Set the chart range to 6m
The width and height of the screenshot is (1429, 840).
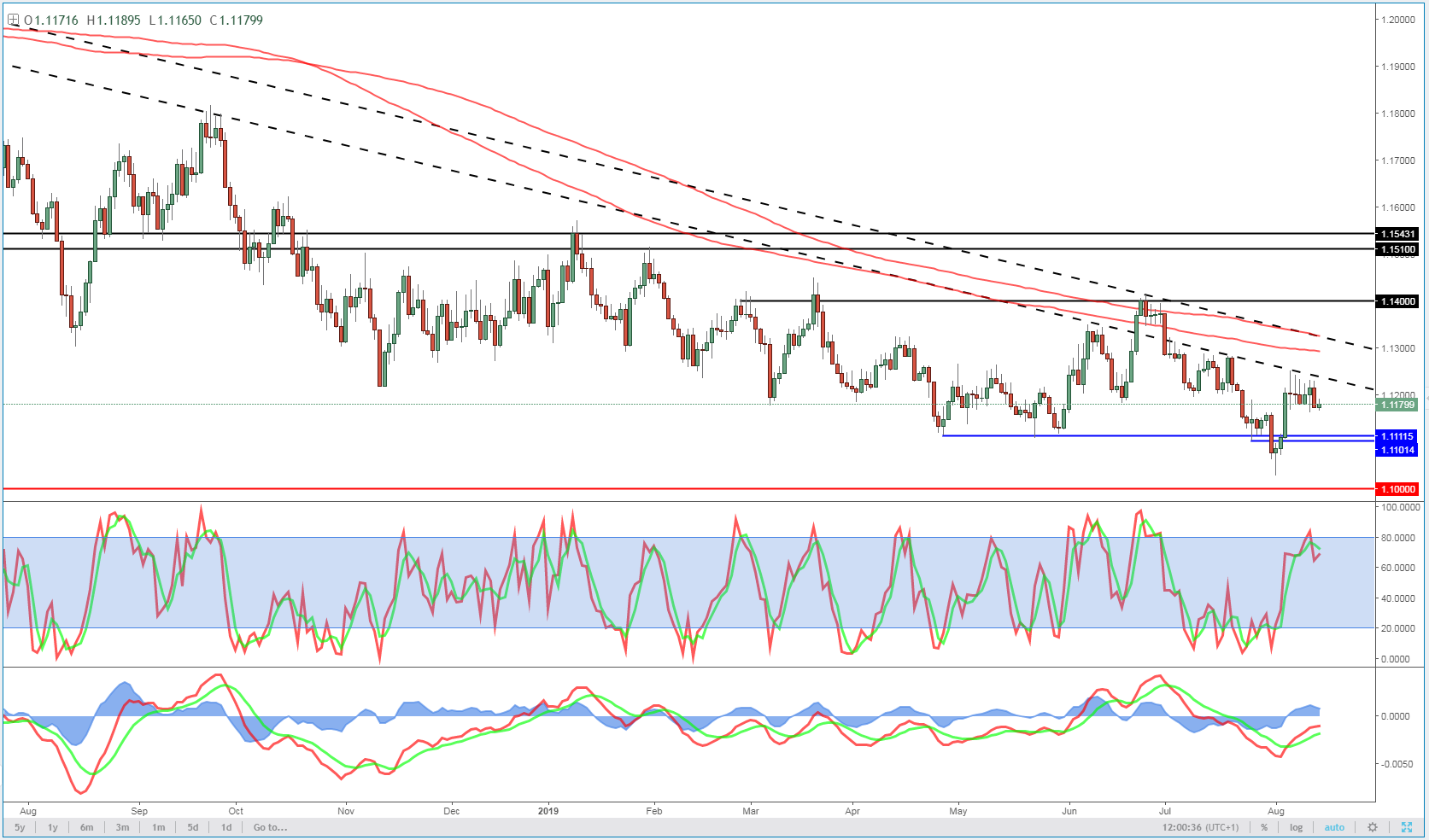pos(87,827)
